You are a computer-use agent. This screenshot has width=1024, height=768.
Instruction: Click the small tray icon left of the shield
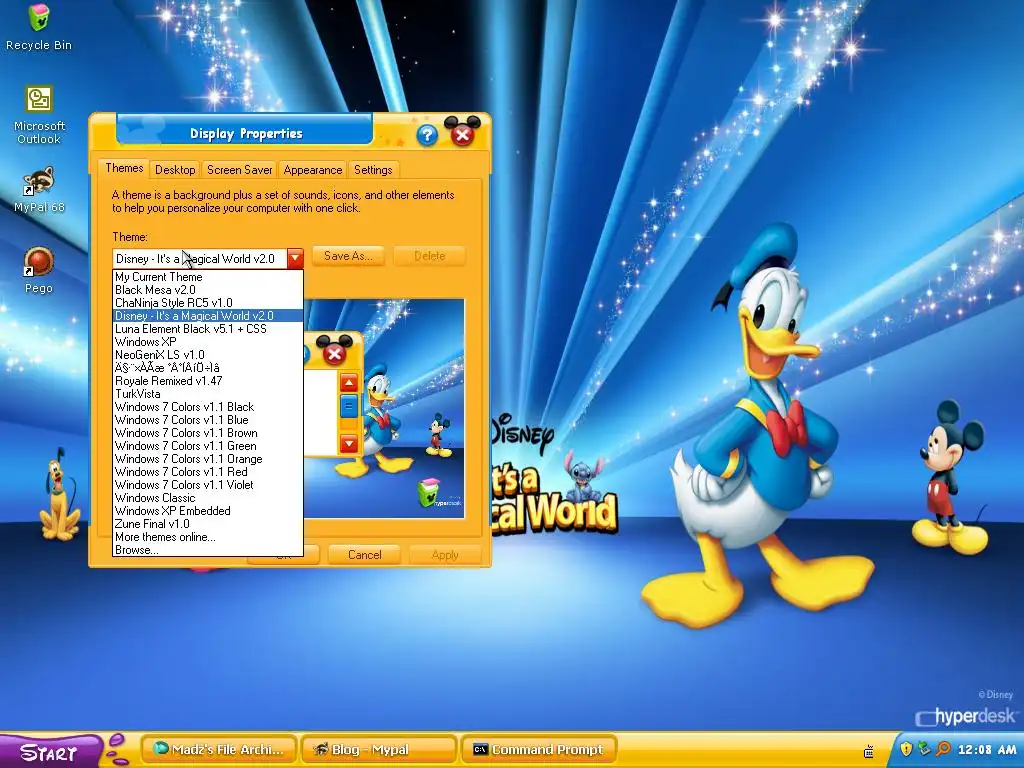click(x=869, y=752)
